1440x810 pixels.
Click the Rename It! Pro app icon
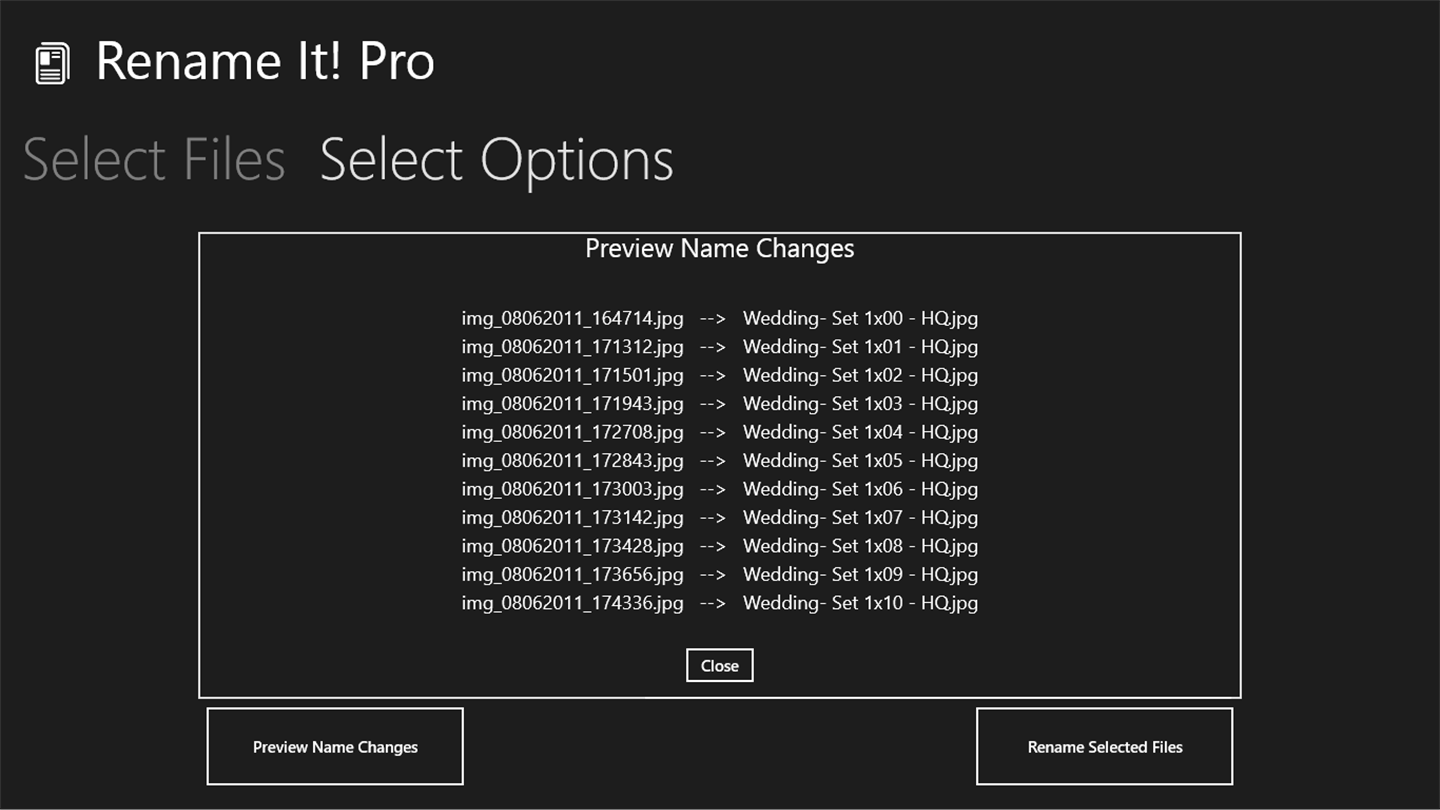[52, 64]
